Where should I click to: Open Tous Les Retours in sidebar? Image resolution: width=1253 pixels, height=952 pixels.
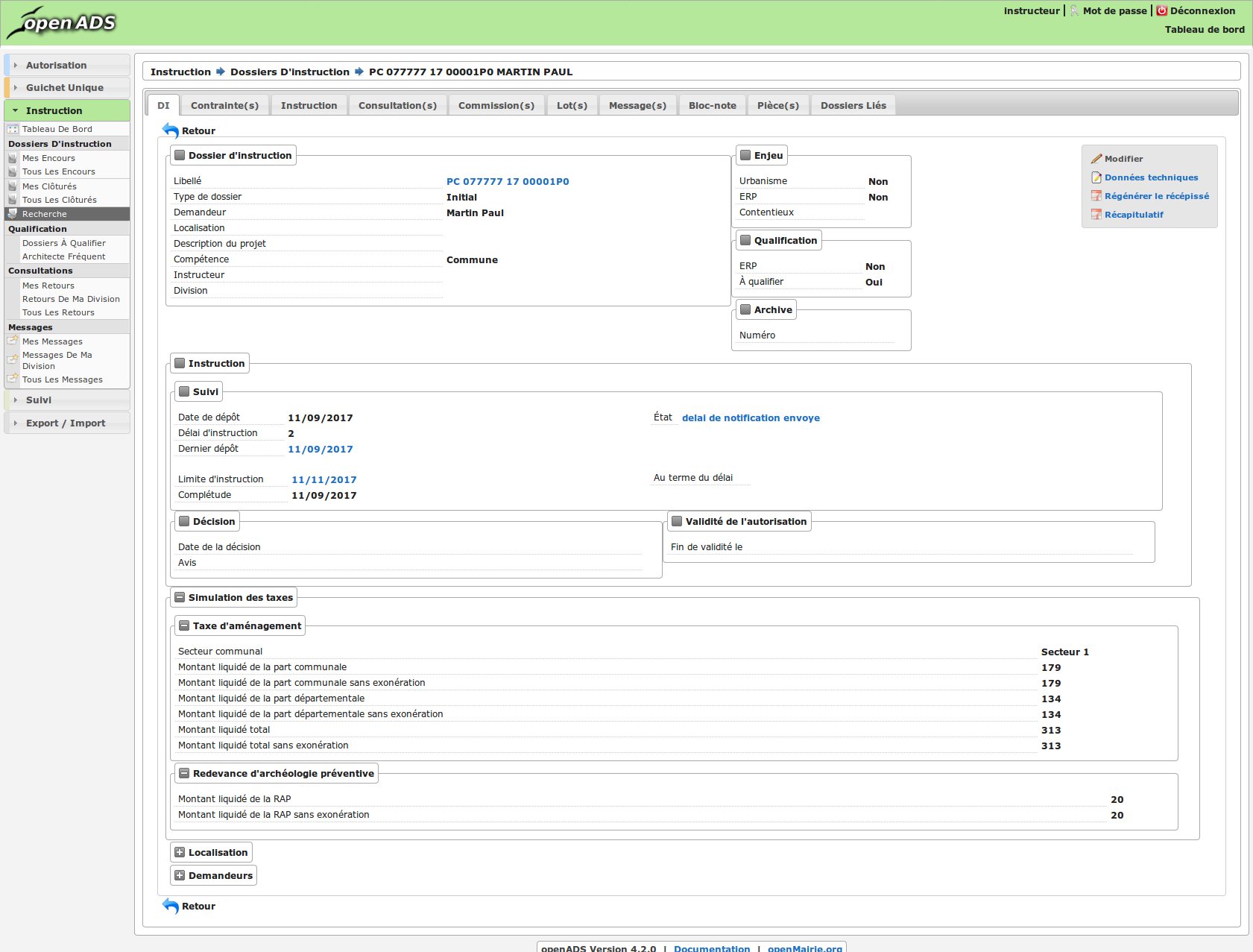click(x=58, y=312)
